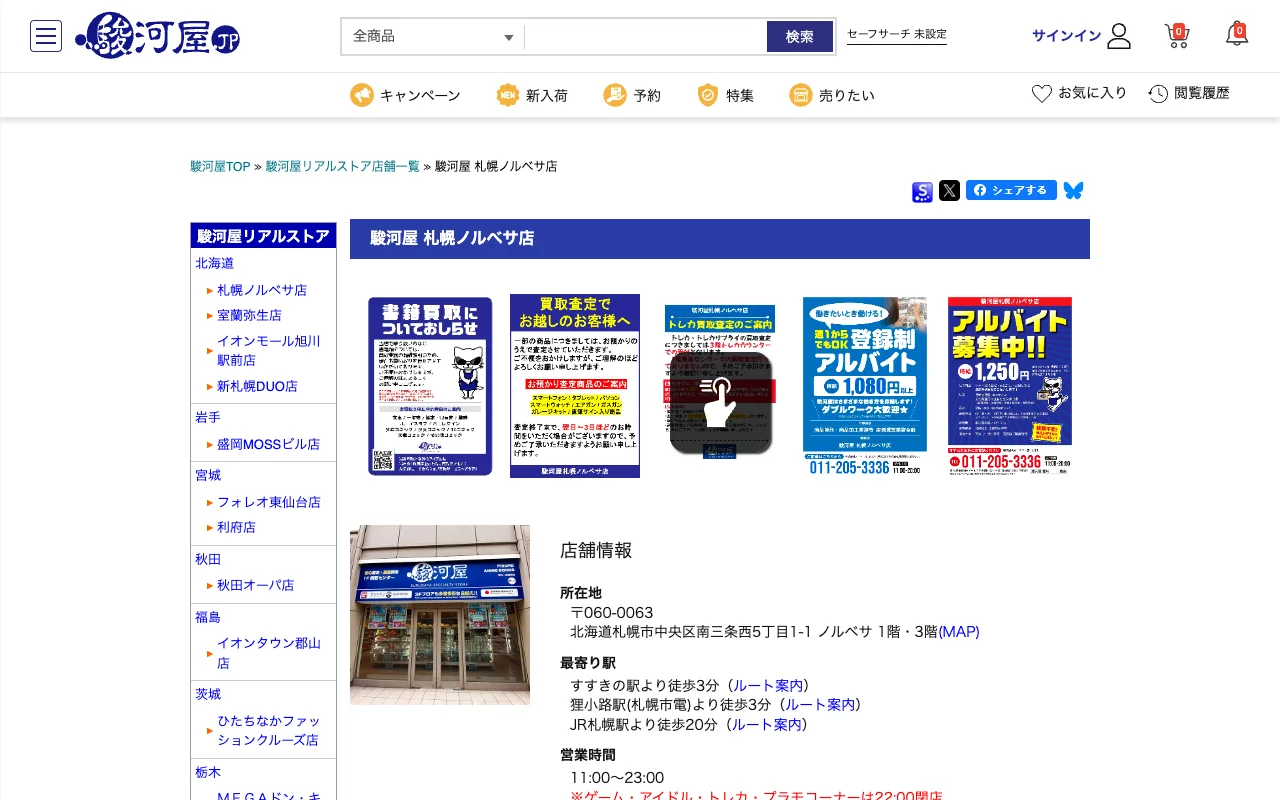
Task: Select 茨城 in the store sidebar
Action: point(208,694)
